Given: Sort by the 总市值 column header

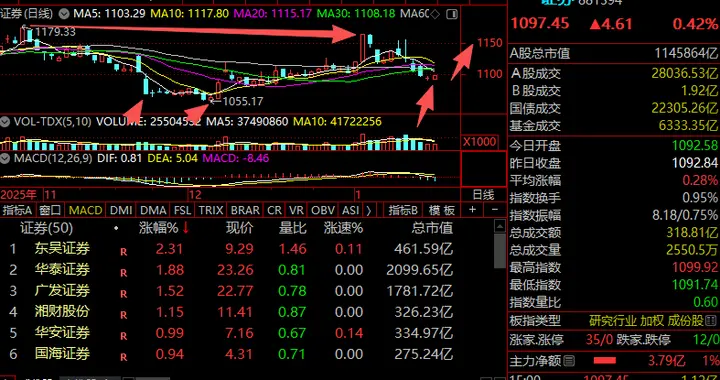Looking at the screenshot, I should click(x=432, y=228).
